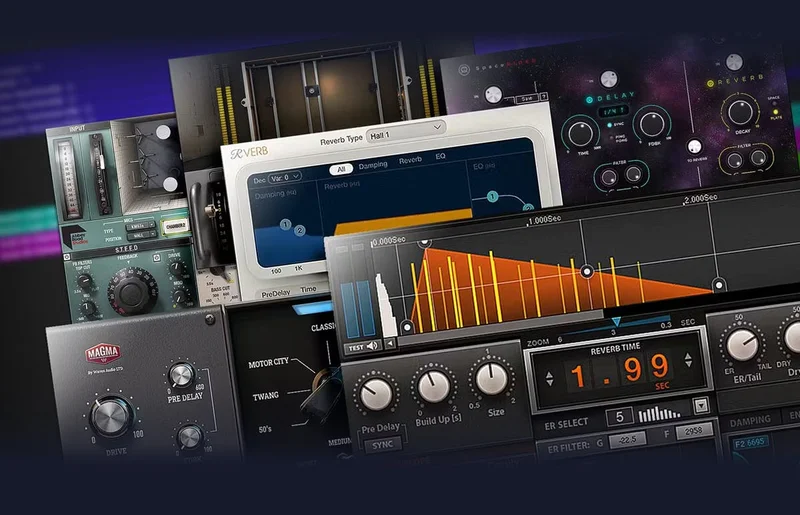Open the mics TYPE dropdown in Abbey Road Chambers

pos(140,226)
